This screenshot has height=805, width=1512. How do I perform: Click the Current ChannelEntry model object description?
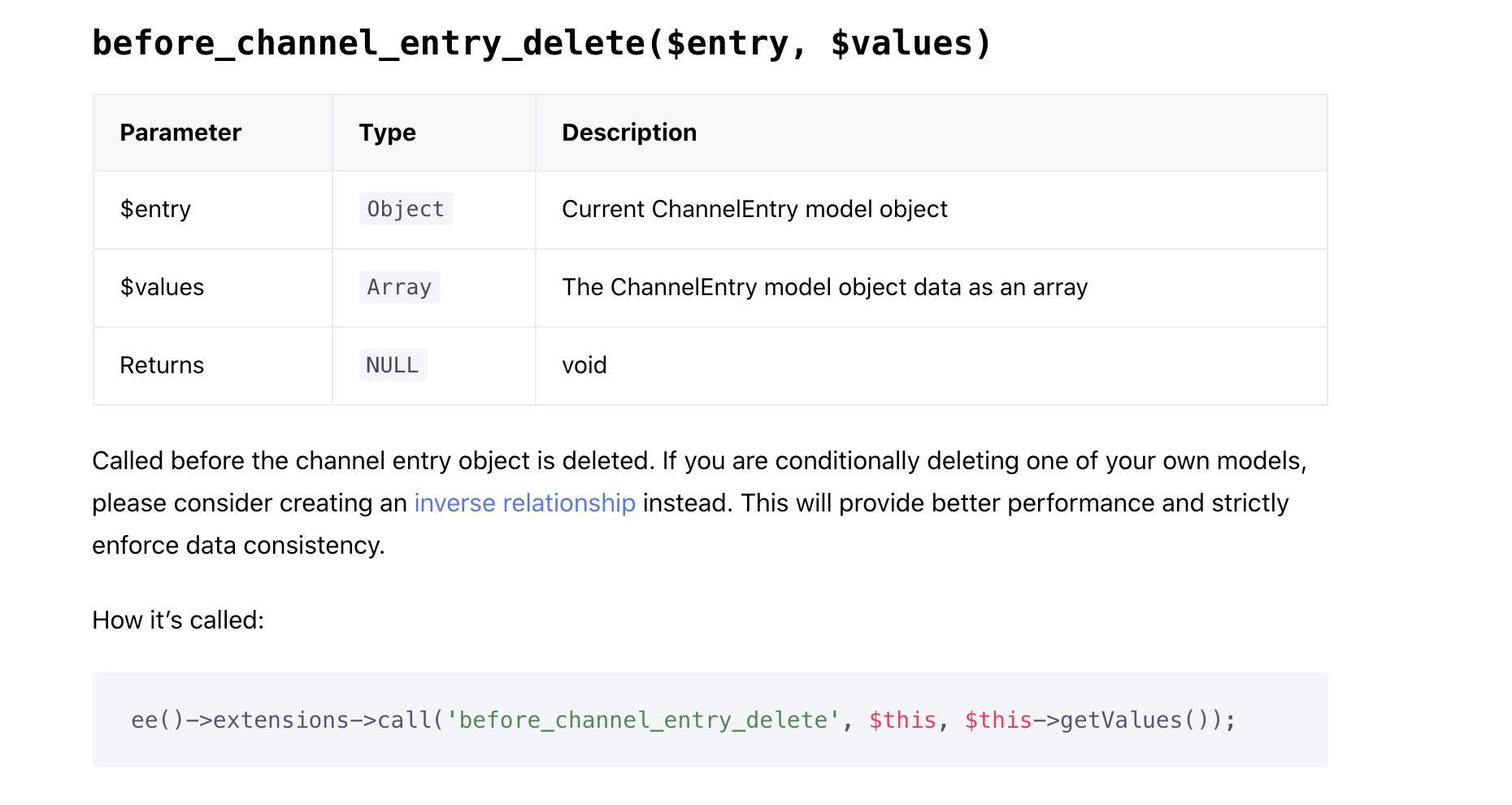754,209
